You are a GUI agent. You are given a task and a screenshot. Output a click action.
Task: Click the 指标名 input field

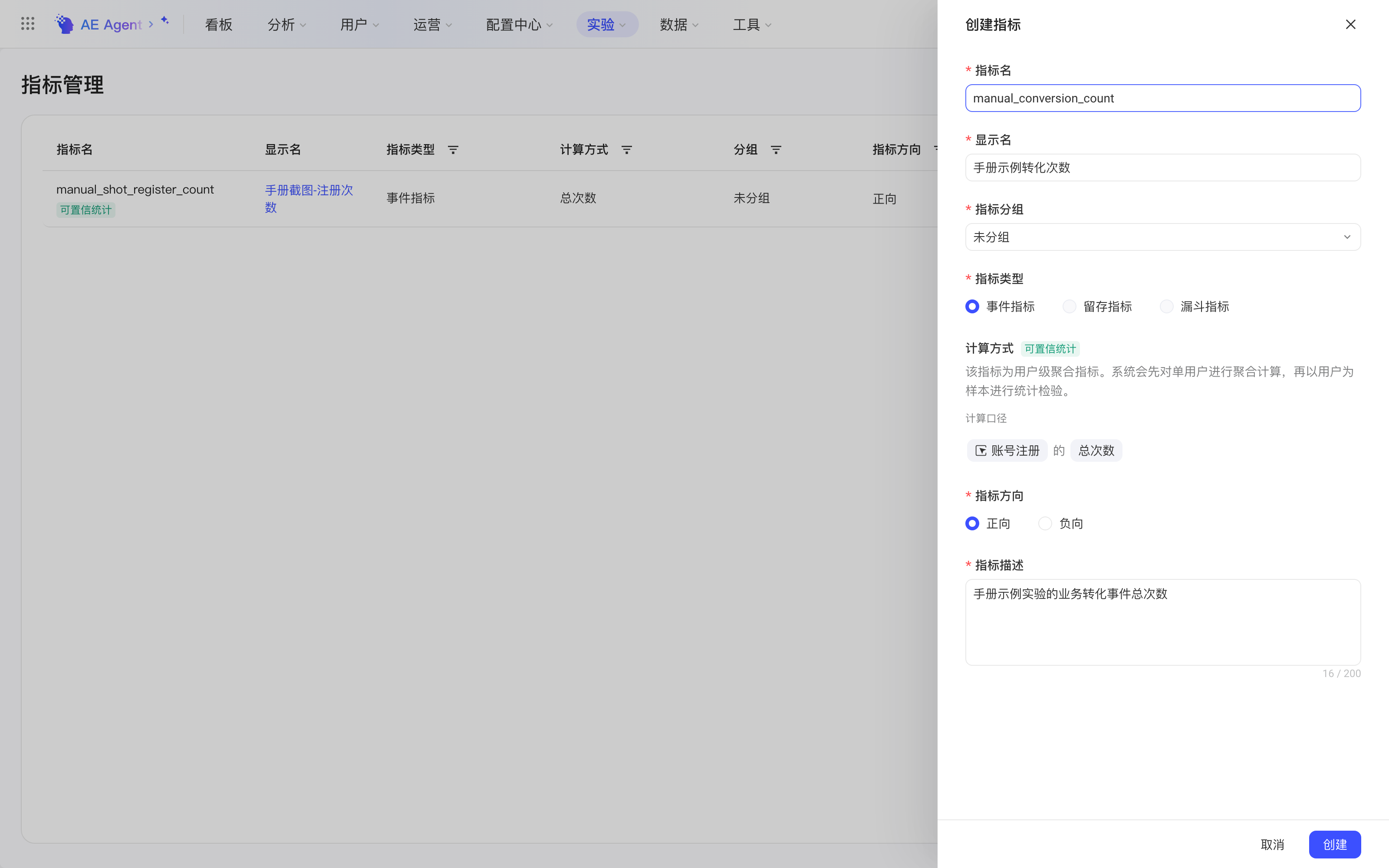click(1163, 98)
